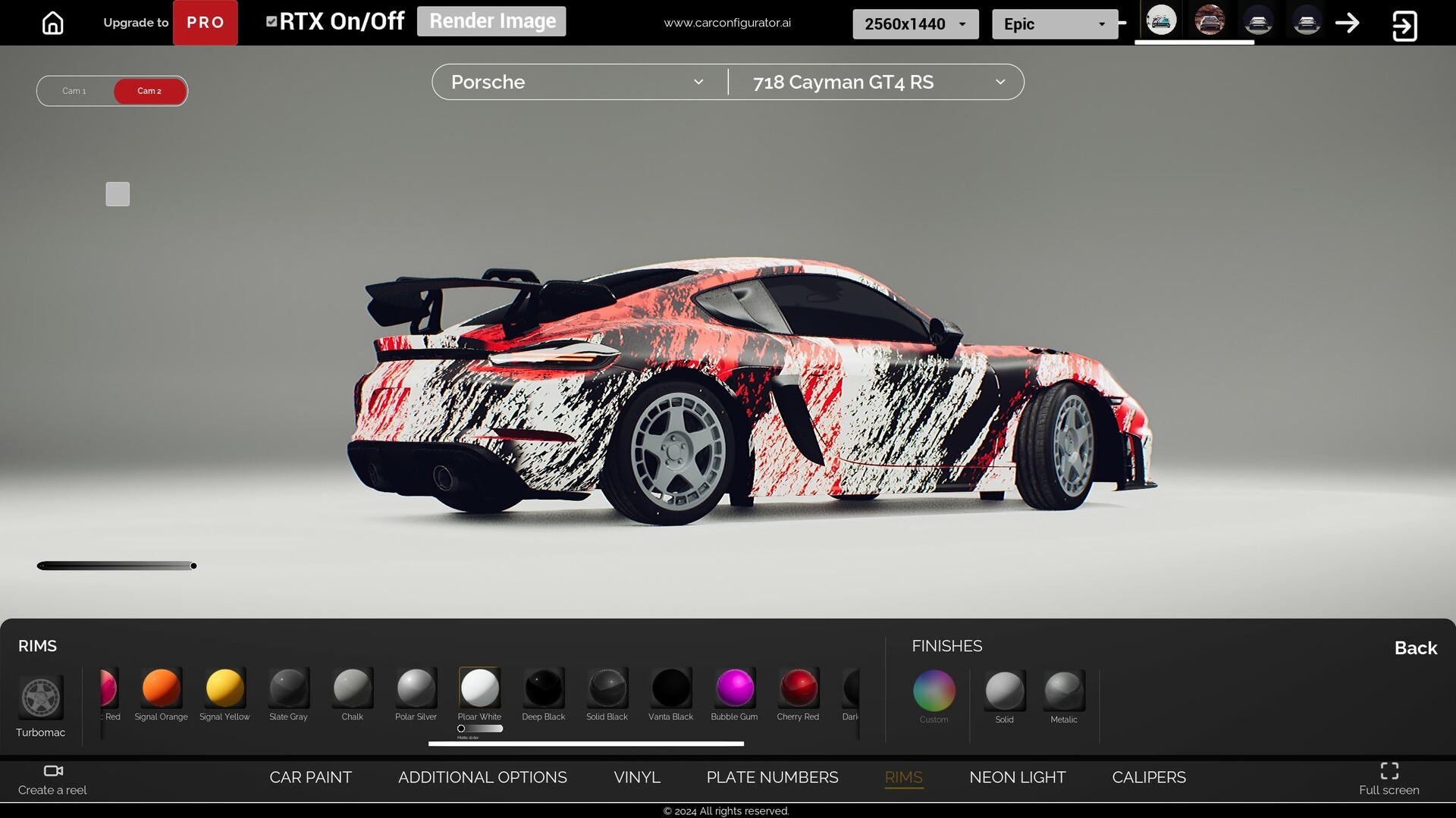Select the first environment thumbnail
This screenshot has width=1456, height=818.
(1161, 20)
